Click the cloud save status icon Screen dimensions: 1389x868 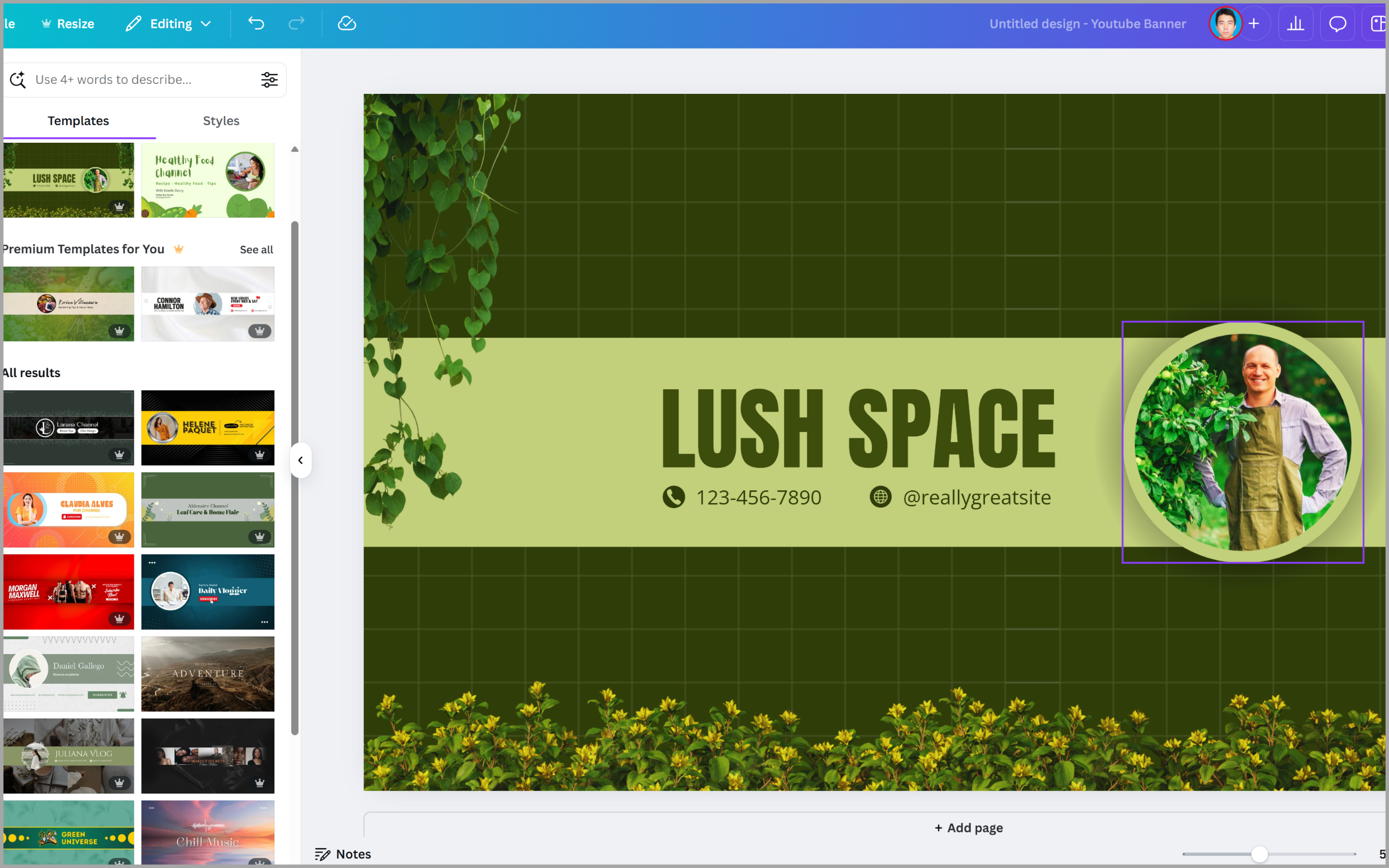[347, 23]
